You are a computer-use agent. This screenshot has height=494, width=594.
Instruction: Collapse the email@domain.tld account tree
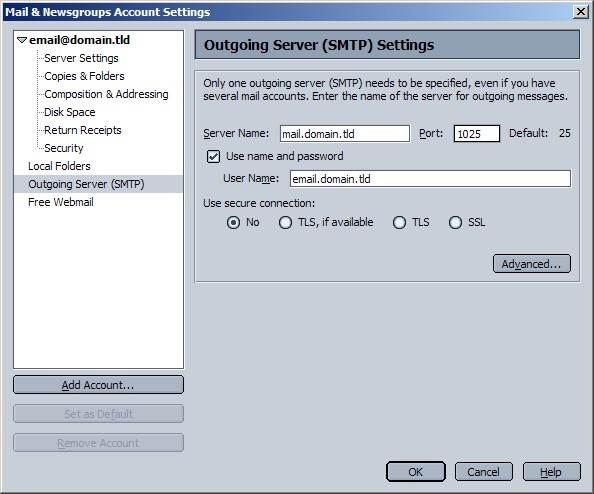22,40
